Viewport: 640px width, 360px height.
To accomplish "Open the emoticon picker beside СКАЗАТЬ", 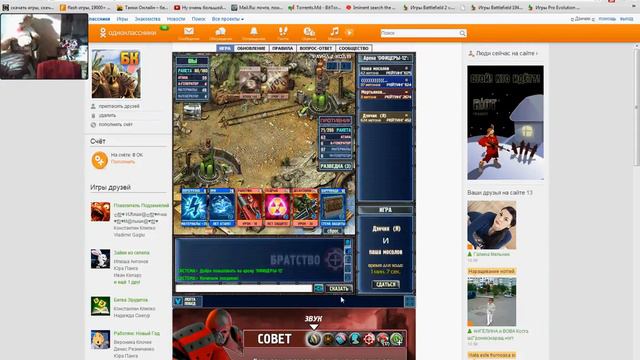I will point(319,289).
